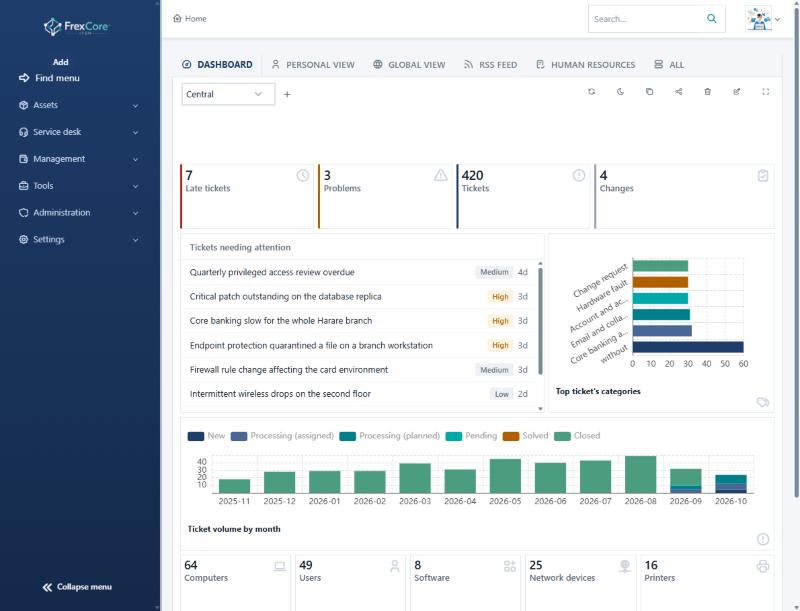This screenshot has height=611, width=800.
Task: Click the warning triangle on Problems card
Action: pyautogui.click(x=441, y=175)
